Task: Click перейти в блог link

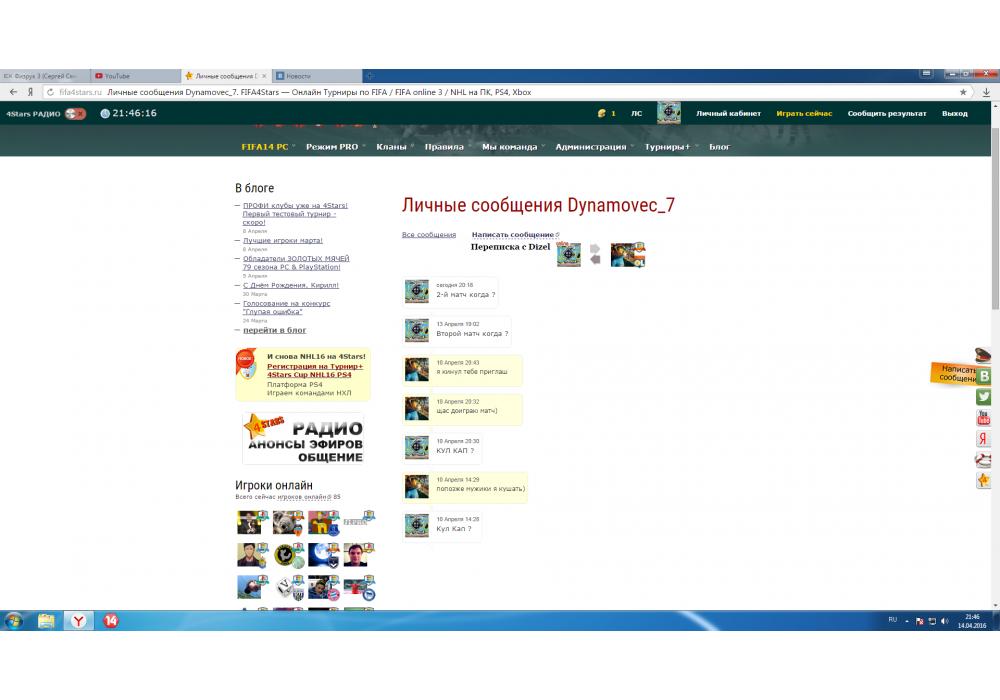Action: [274, 330]
